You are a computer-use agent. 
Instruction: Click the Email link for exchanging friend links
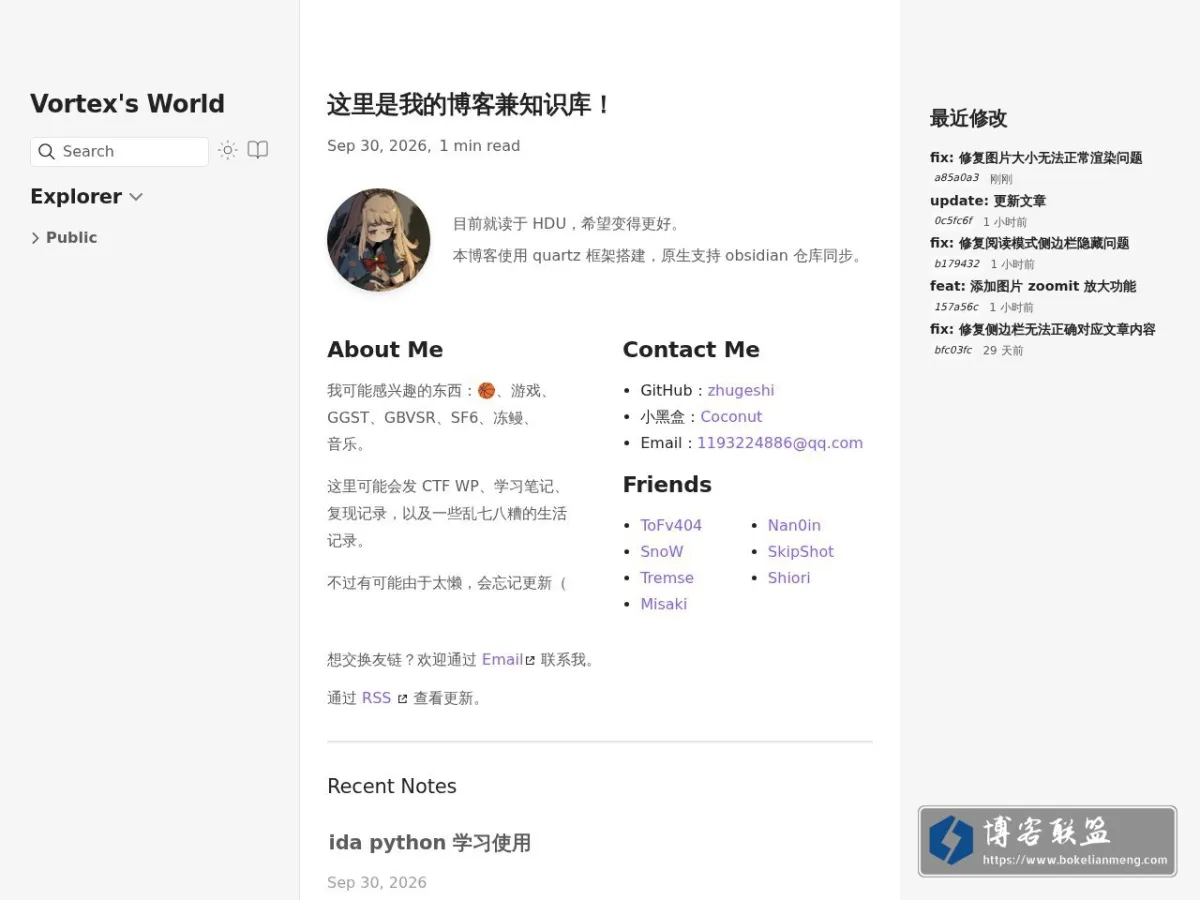pyautogui.click(x=502, y=659)
